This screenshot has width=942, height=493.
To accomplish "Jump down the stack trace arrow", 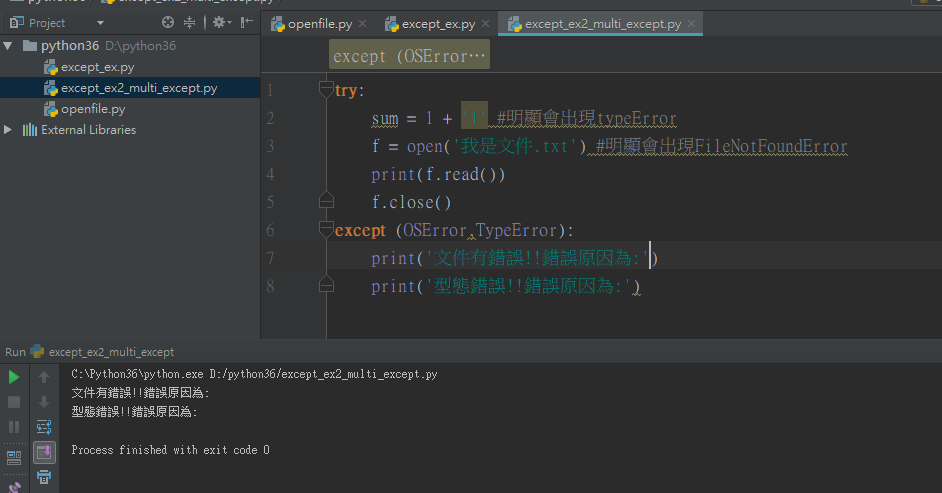I will [x=44, y=402].
